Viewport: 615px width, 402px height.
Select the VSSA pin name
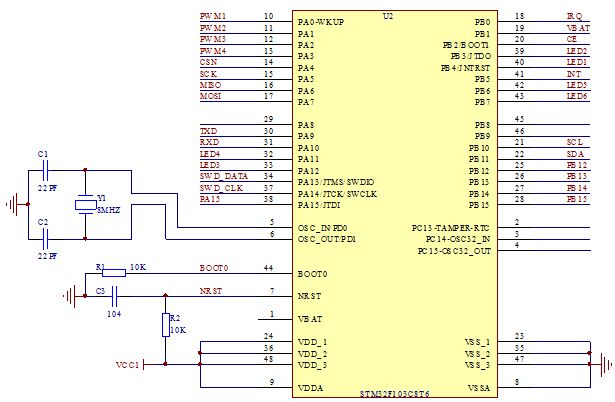(479, 388)
